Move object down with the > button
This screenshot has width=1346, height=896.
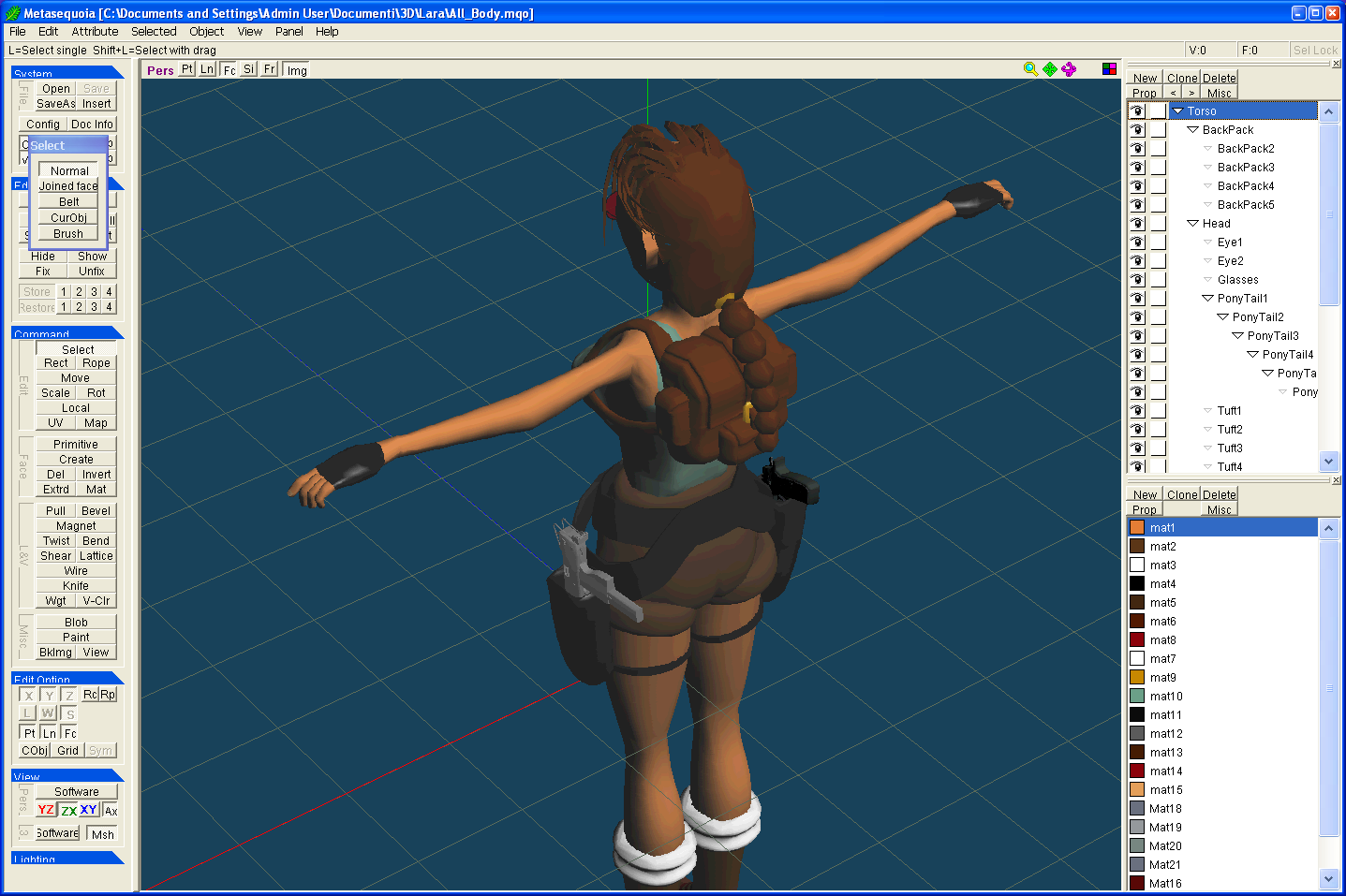(x=1191, y=93)
